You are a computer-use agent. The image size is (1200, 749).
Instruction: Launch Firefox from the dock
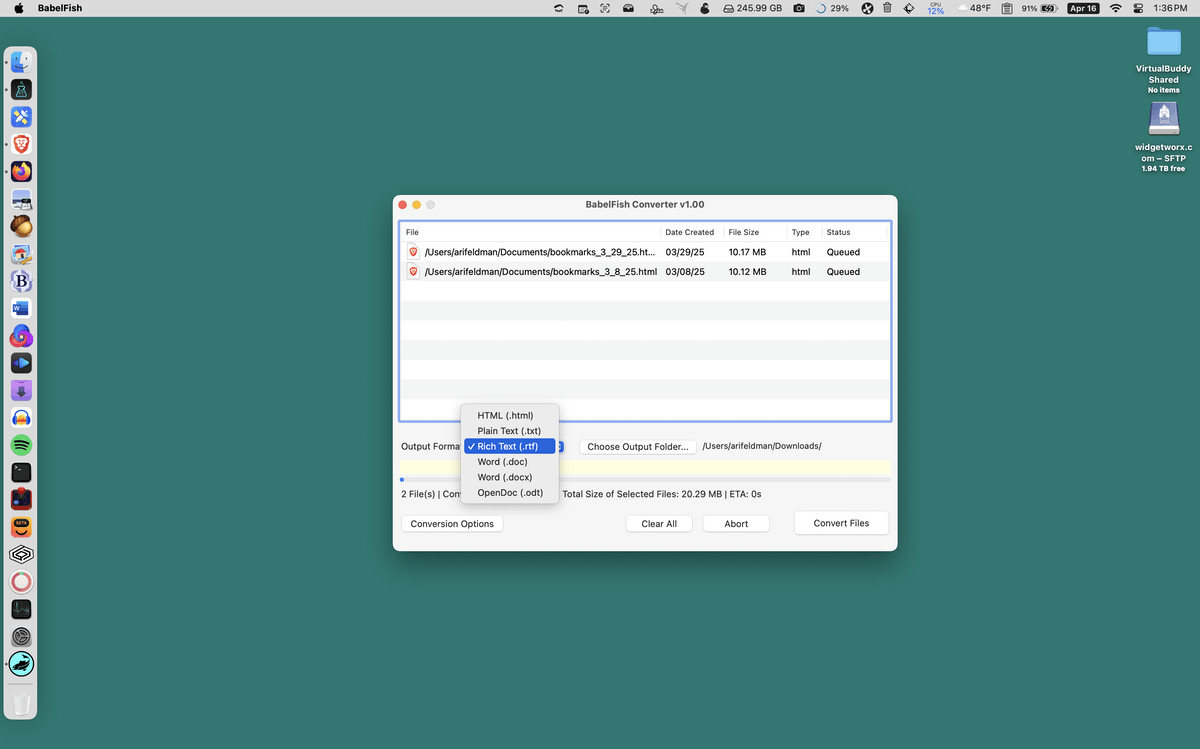click(21, 171)
